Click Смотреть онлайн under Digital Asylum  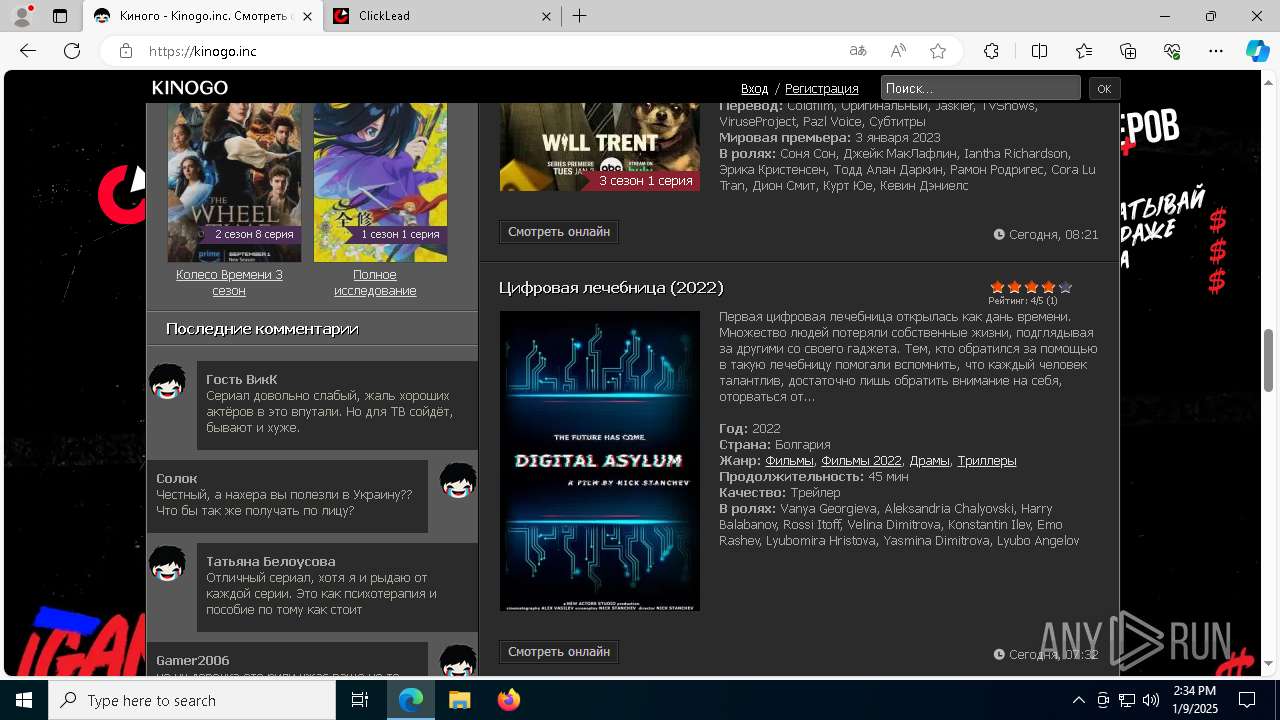(559, 652)
